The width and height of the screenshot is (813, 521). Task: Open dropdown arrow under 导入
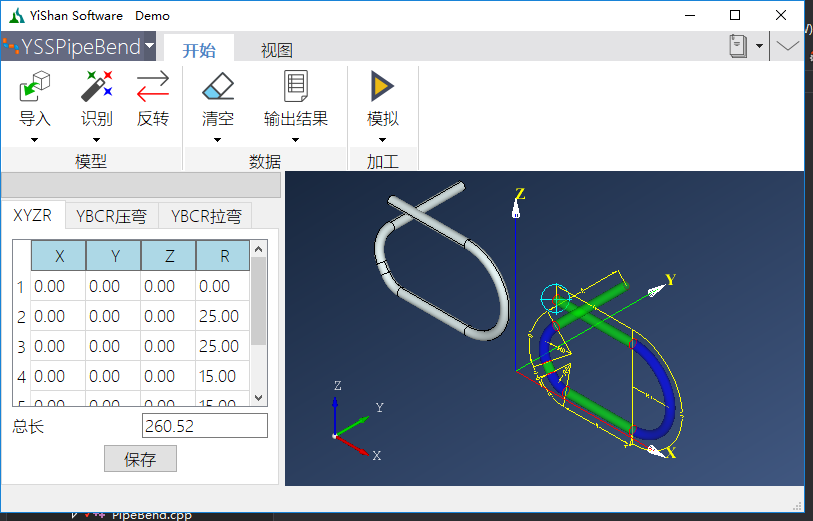[35, 140]
